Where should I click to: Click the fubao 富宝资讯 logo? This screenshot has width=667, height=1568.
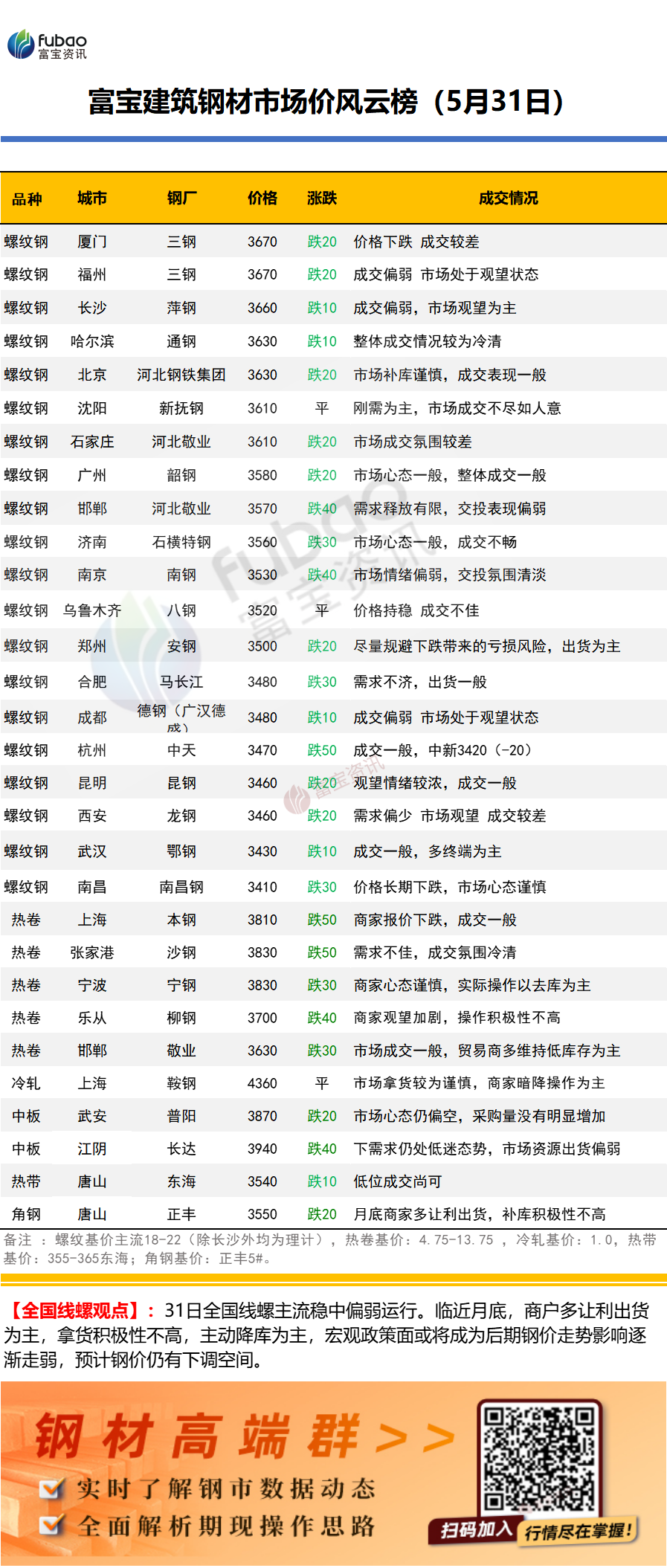[x=47, y=45]
